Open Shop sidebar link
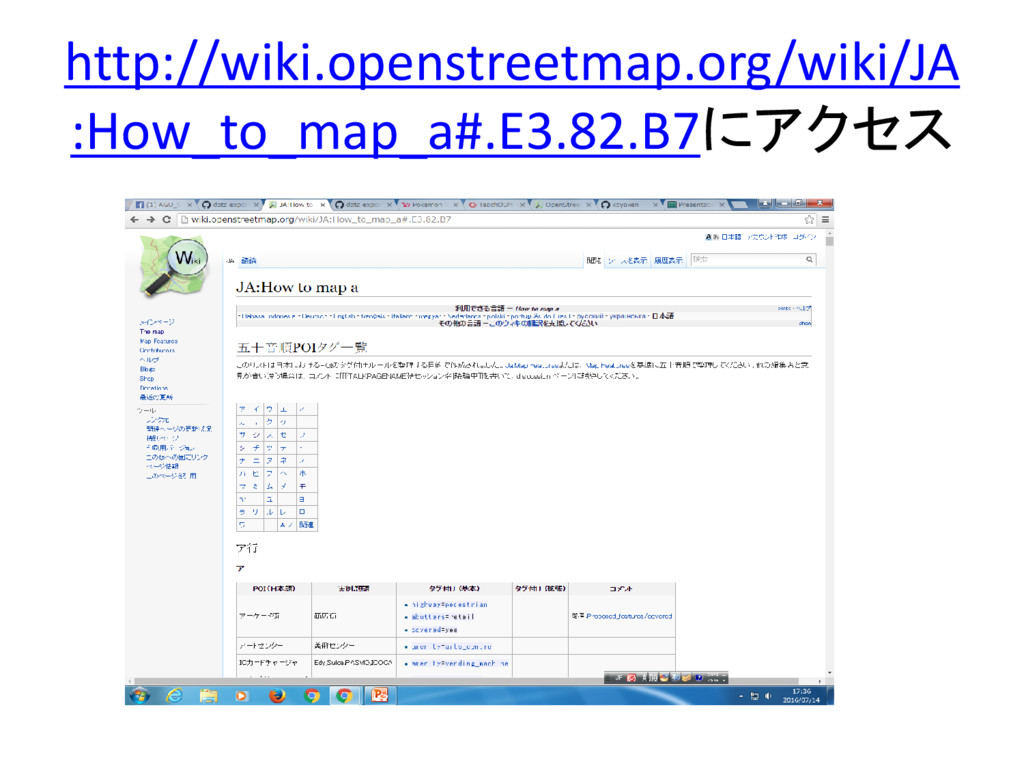The image size is (1024, 768). point(146,378)
